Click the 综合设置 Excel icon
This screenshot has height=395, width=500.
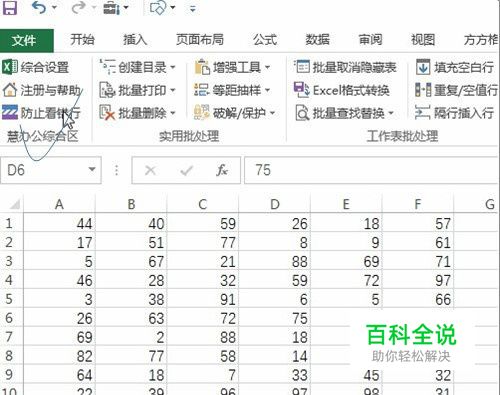click(10, 67)
